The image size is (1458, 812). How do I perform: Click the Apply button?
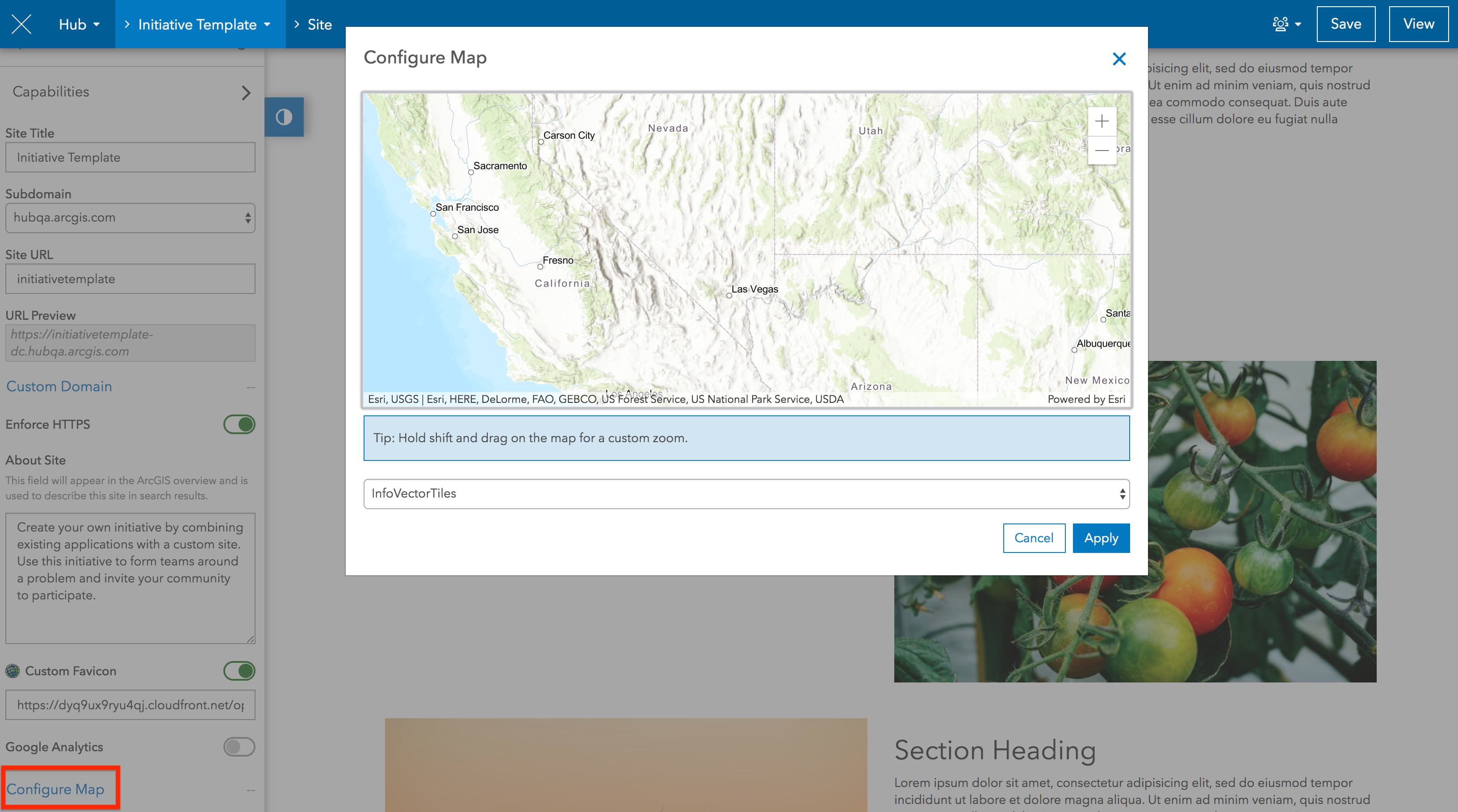coord(1100,538)
